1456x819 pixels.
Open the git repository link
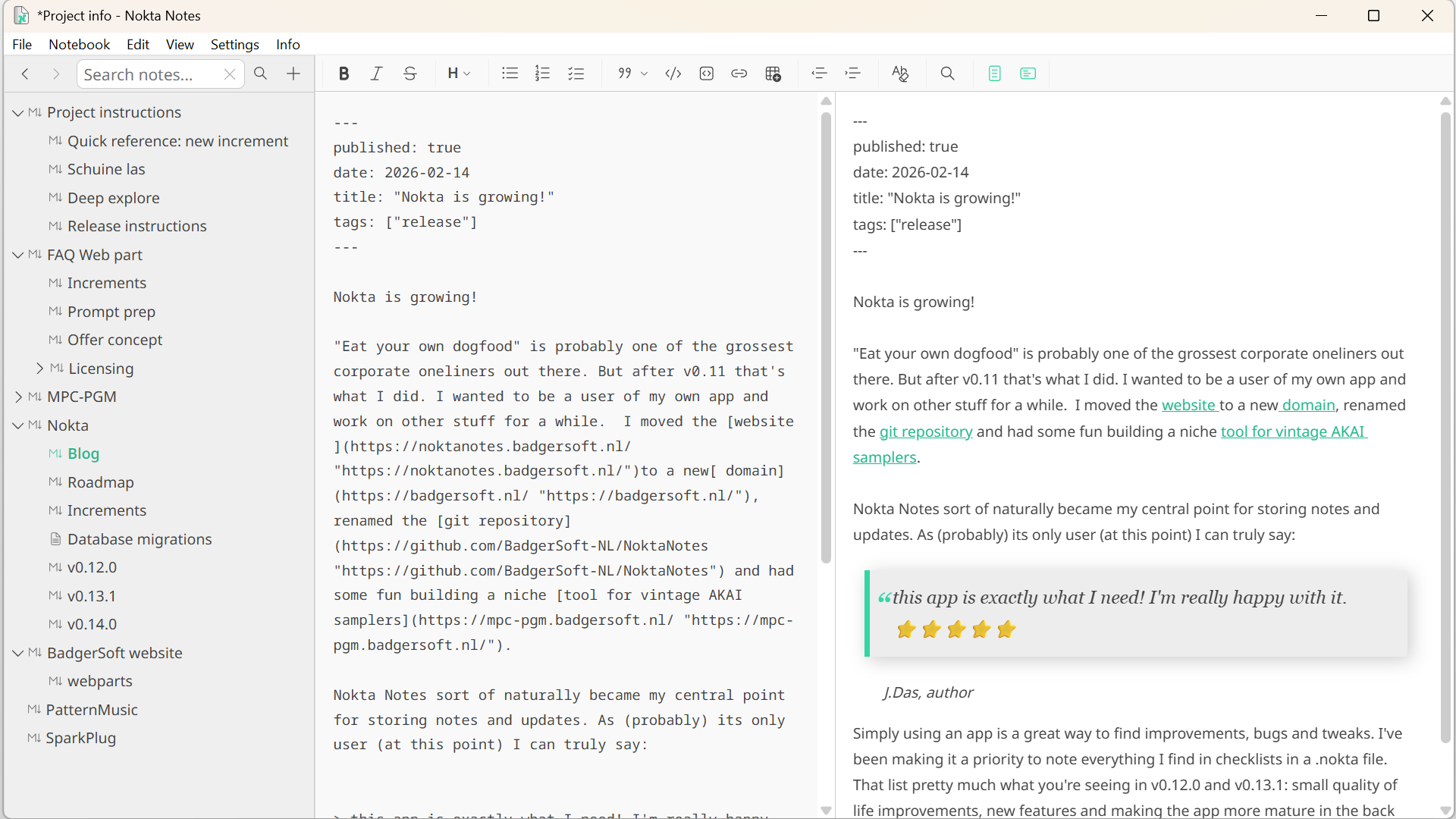point(926,431)
